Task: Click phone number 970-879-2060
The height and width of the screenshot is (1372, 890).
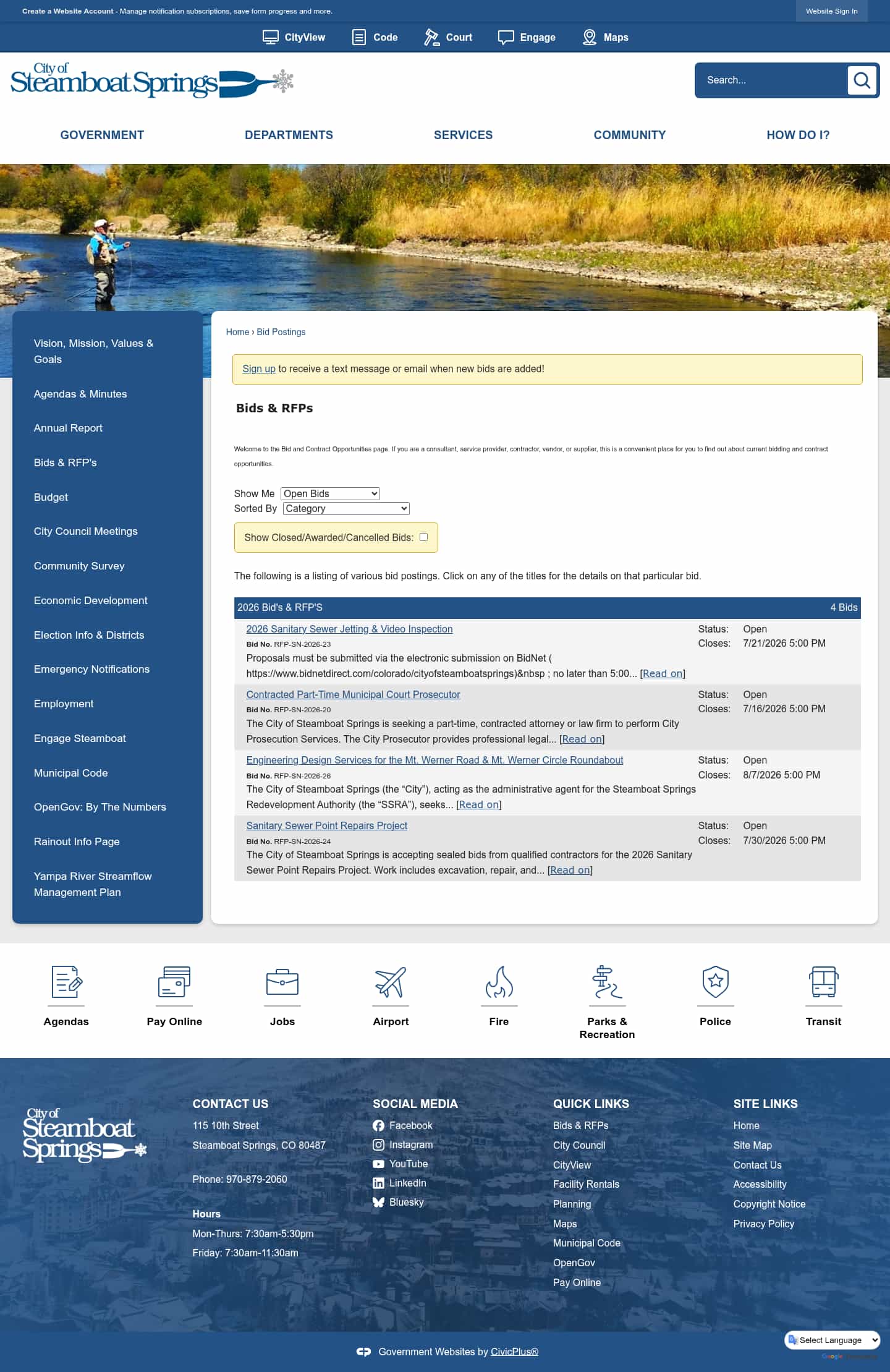Action: (256, 1179)
